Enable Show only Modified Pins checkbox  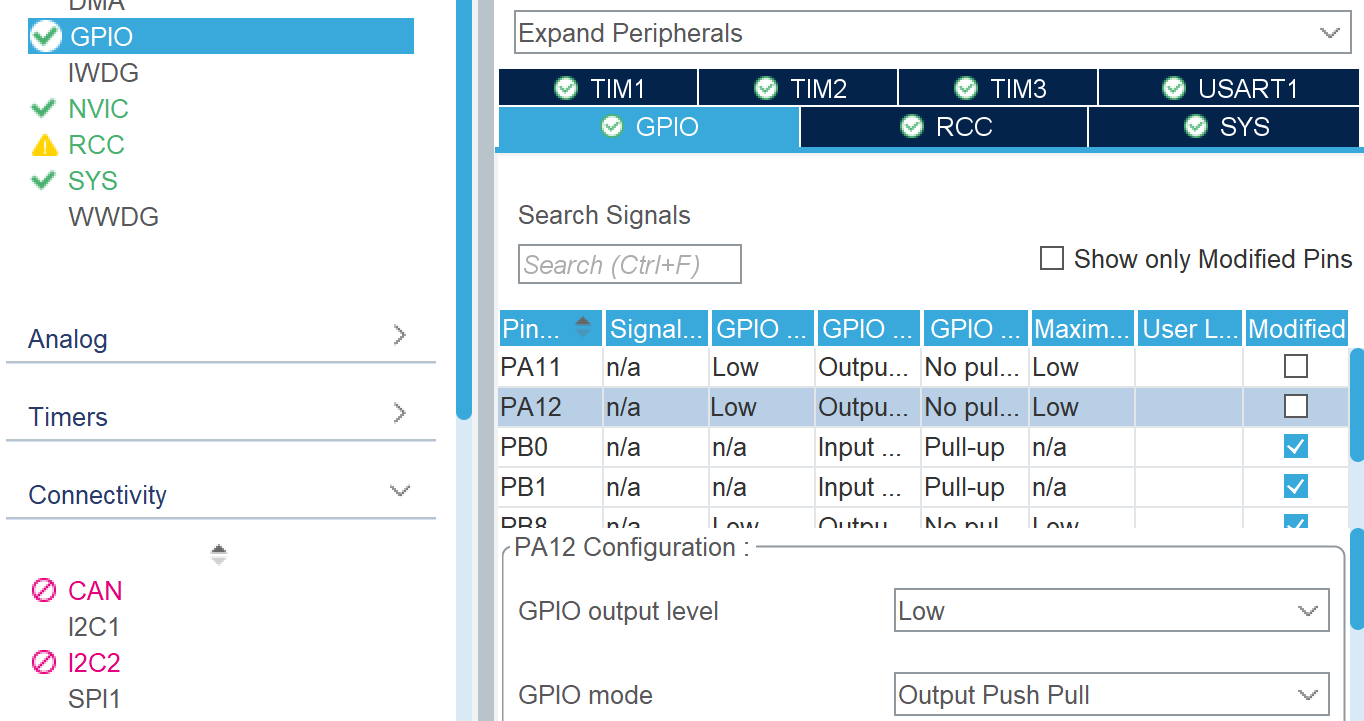point(1051,259)
